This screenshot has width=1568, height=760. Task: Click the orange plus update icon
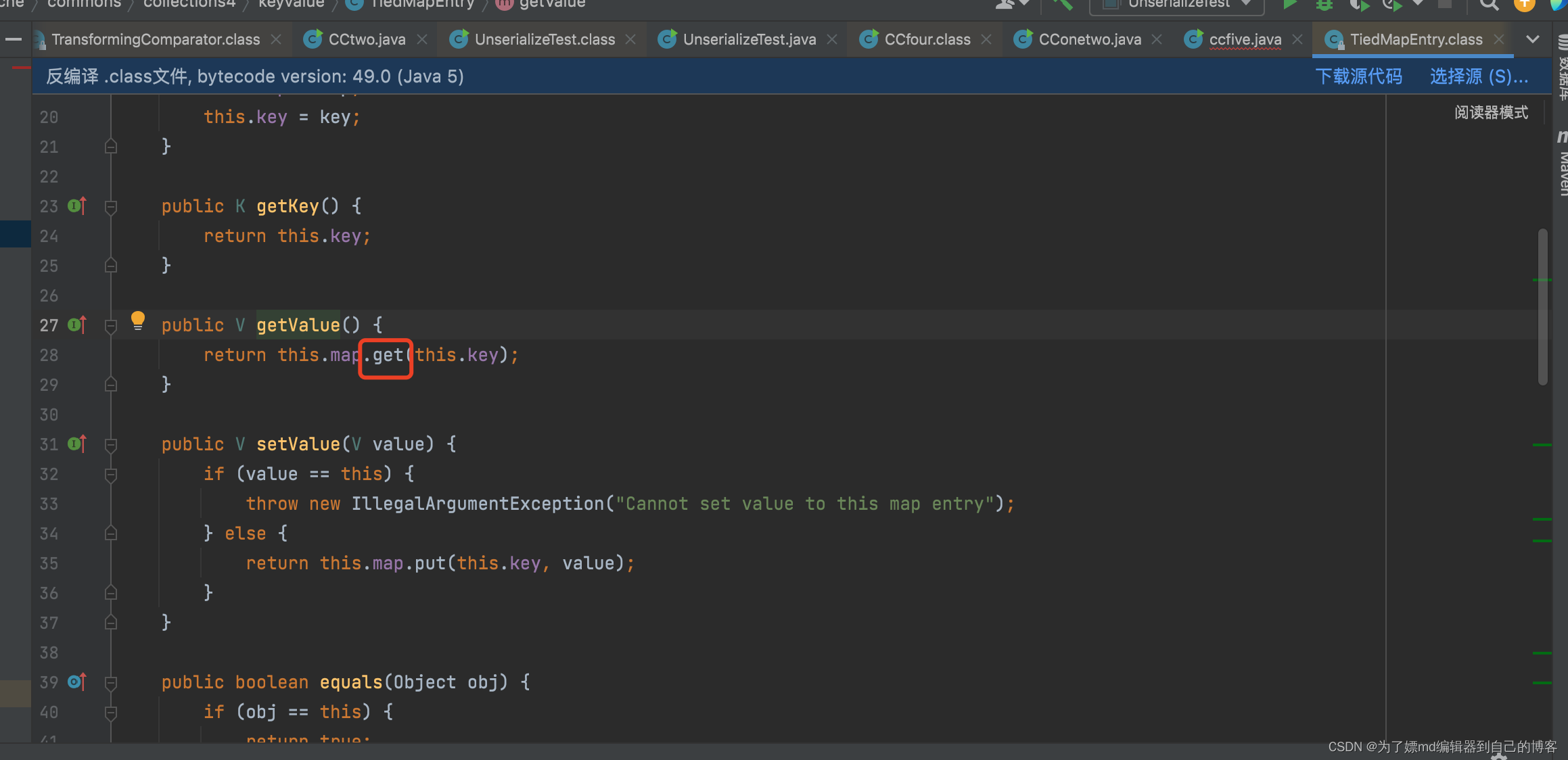1524,4
